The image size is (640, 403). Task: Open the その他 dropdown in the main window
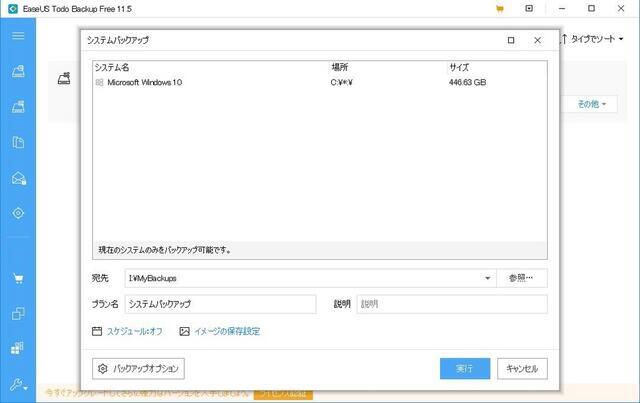point(591,104)
